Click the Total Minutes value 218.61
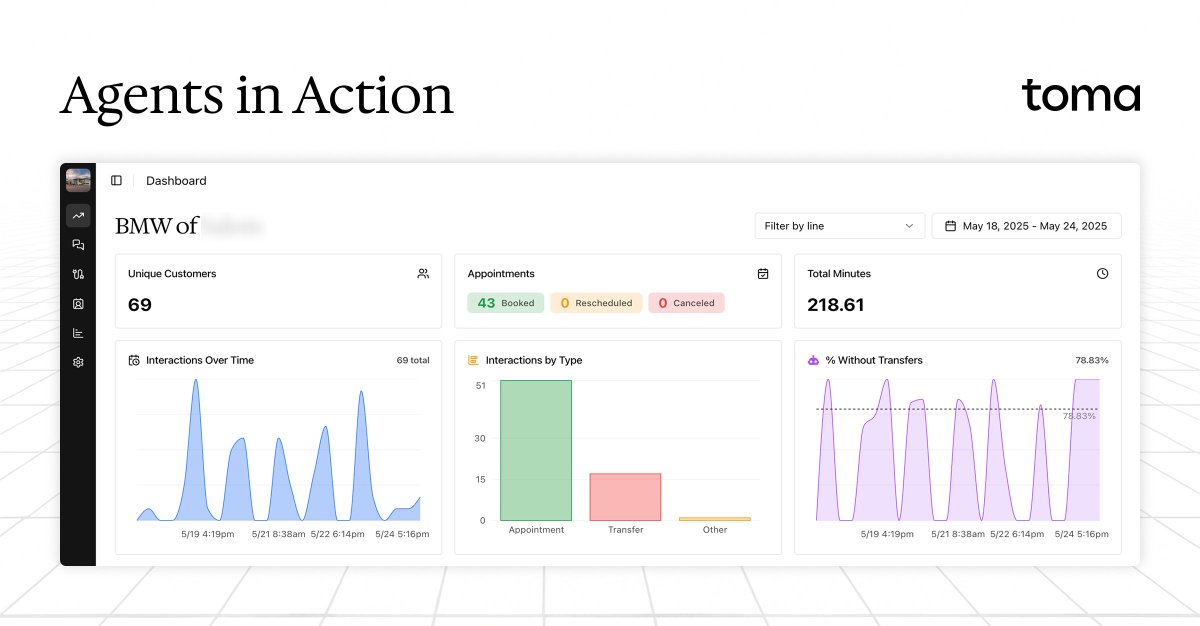The image size is (1200, 626). (x=836, y=305)
